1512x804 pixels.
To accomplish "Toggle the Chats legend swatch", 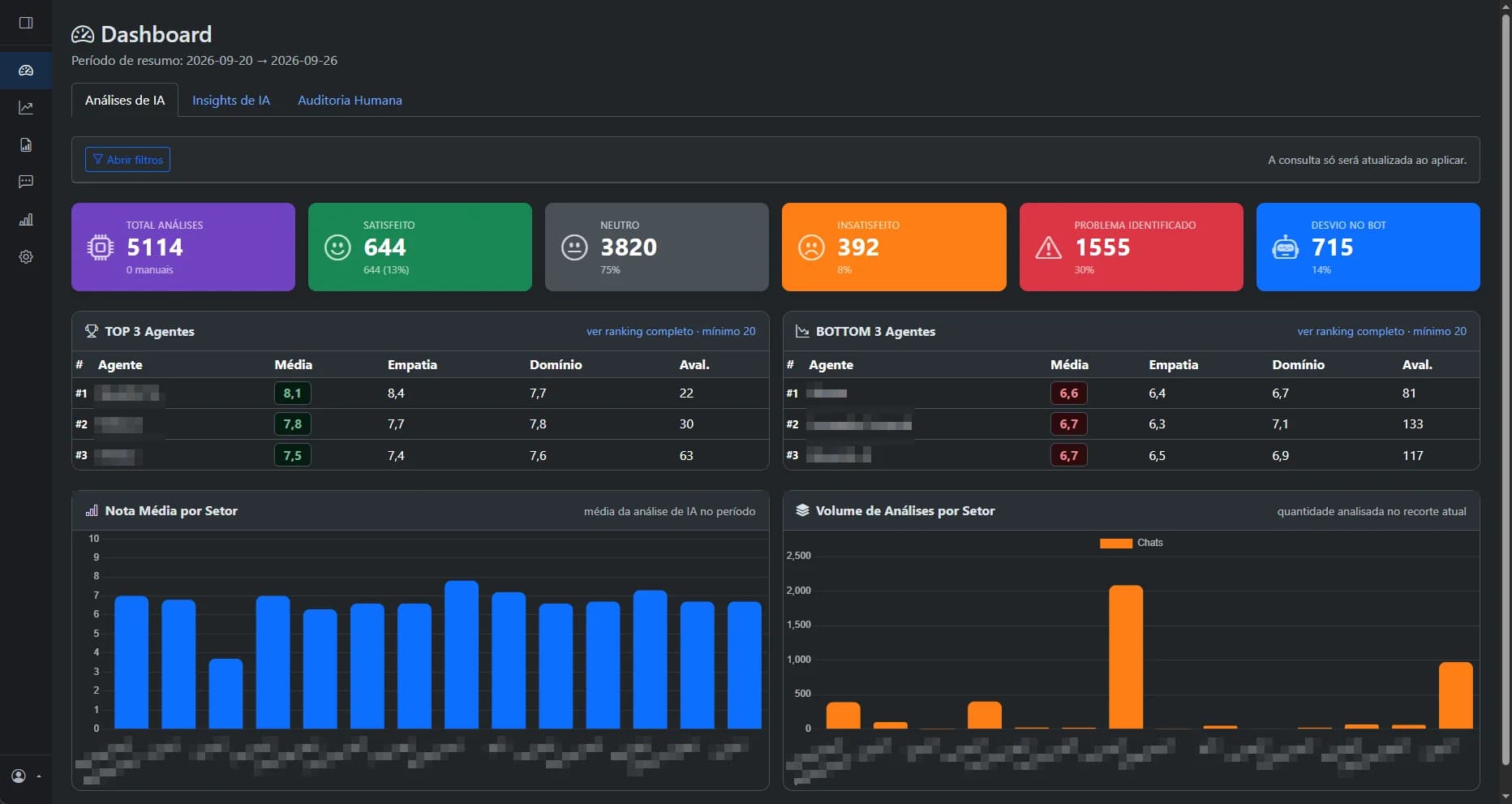I will pyautogui.click(x=1115, y=543).
